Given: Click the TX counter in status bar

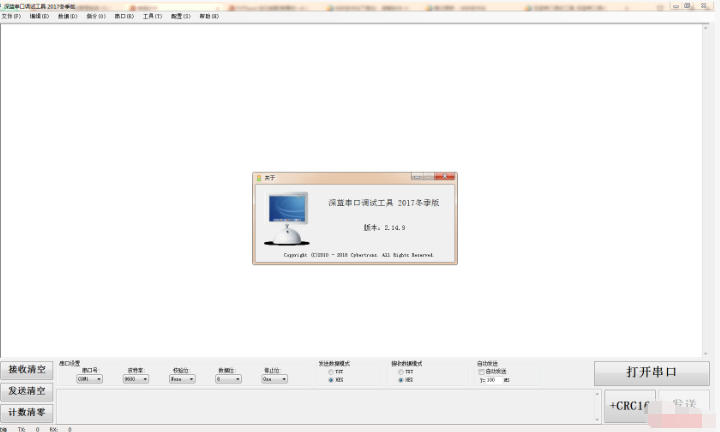Looking at the screenshot, I should [x=28, y=429].
